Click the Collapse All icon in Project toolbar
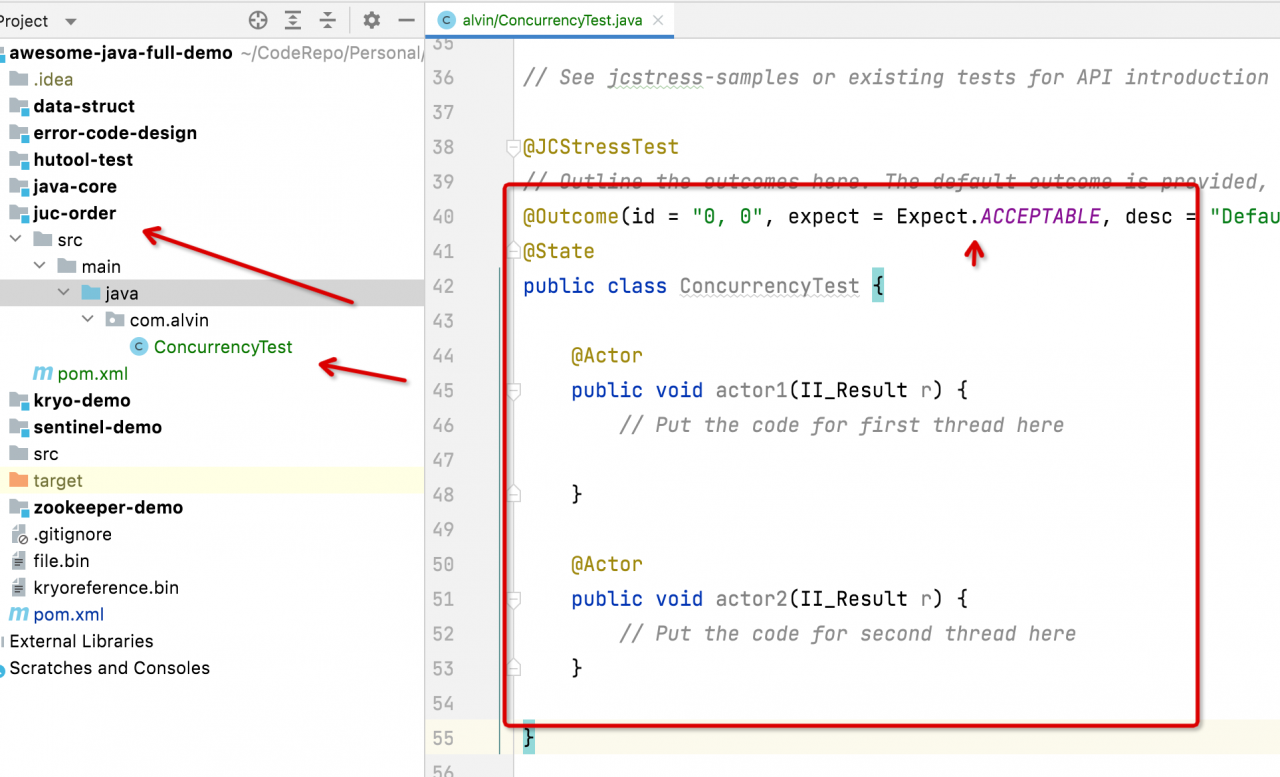The width and height of the screenshot is (1280, 777). [327, 20]
